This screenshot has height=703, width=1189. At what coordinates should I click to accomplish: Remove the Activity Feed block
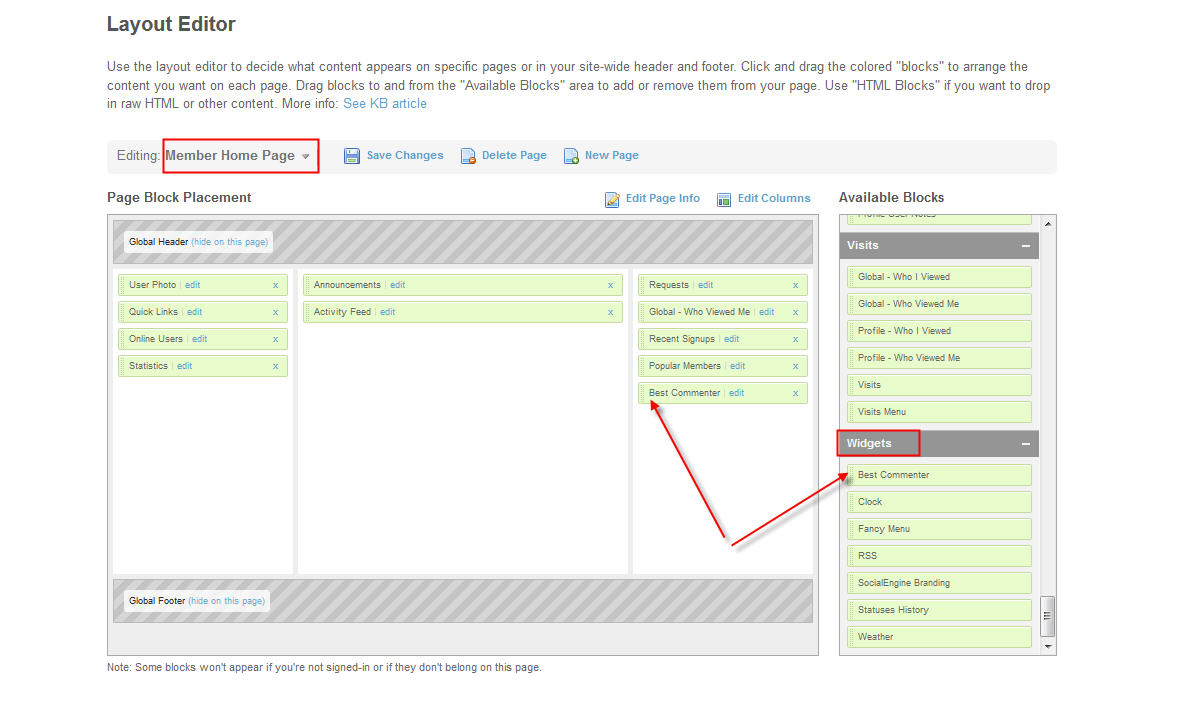point(610,312)
